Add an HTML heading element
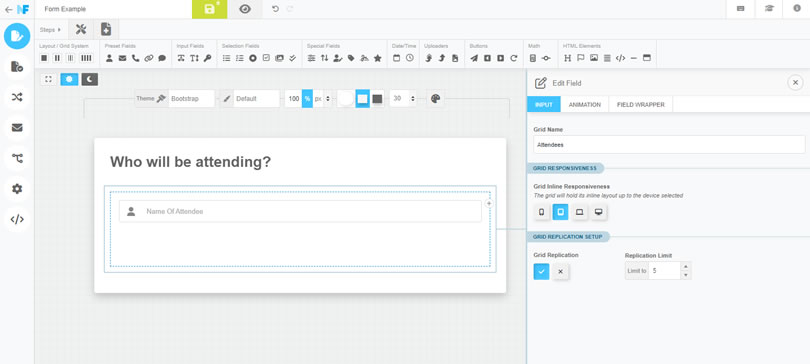The width and height of the screenshot is (810, 364). (567, 58)
